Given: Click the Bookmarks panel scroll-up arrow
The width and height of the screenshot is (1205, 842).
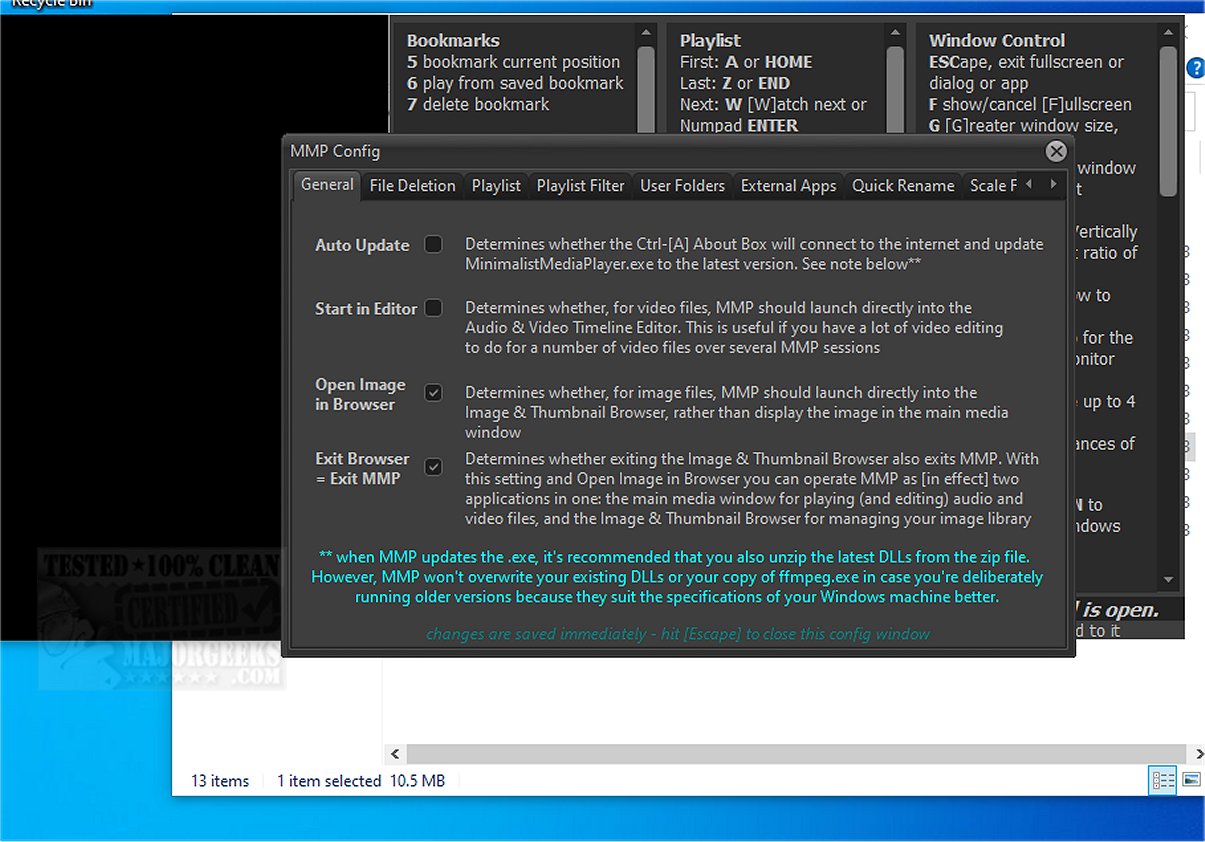Looking at the screenshot, I should [x=645, y=34].
